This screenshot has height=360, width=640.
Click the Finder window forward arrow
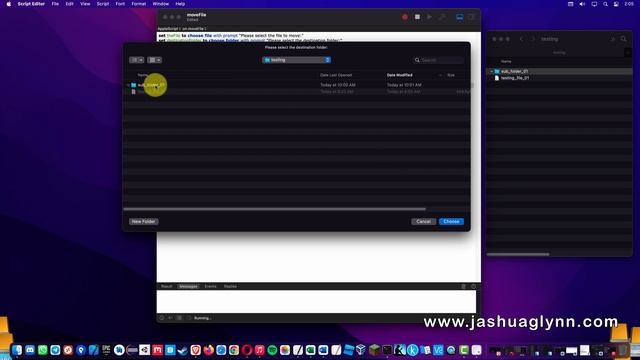click(533, 39)
